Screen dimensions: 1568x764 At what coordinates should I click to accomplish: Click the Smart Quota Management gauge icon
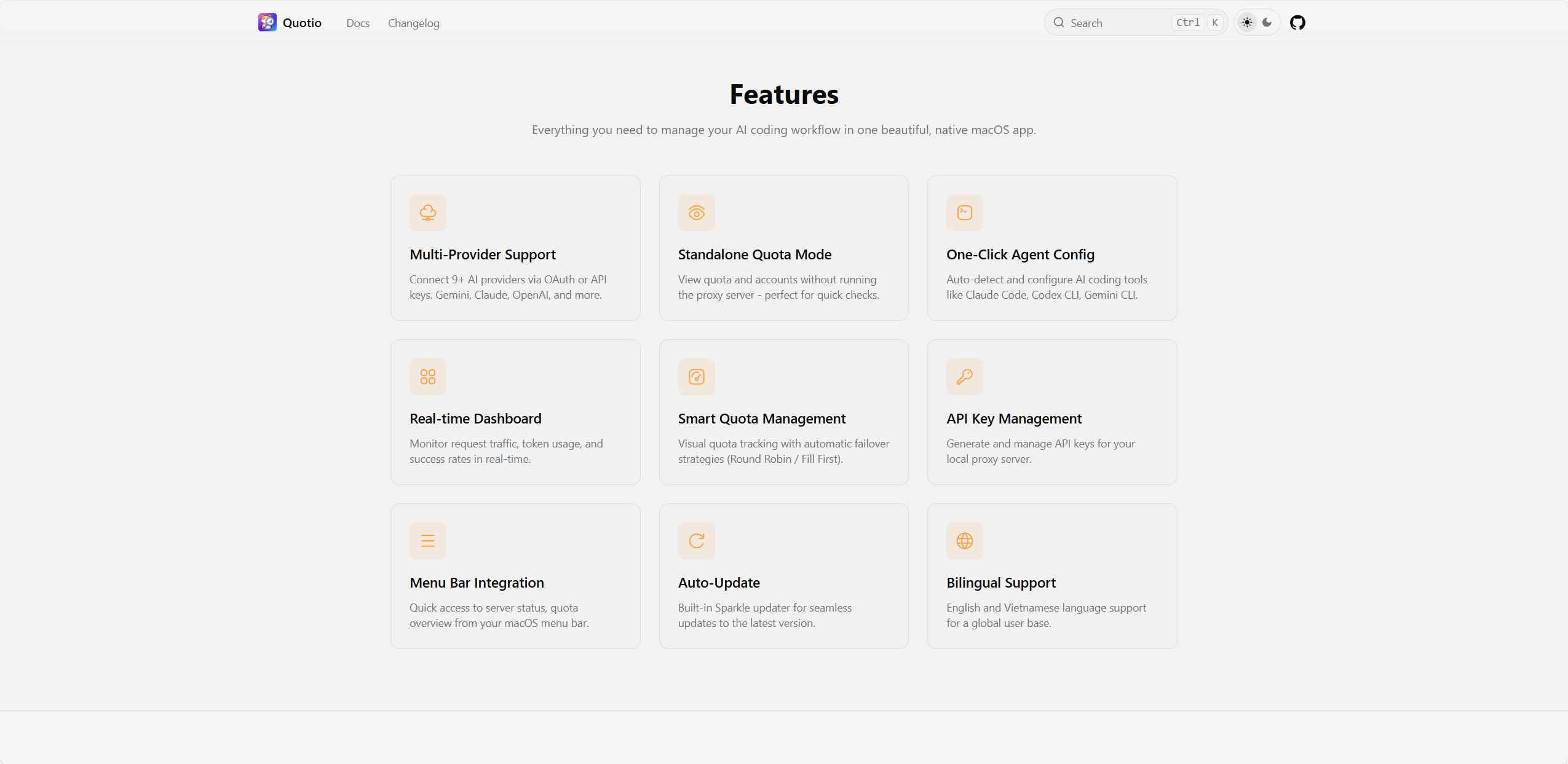pyautogui.click(x=696, y=377)
